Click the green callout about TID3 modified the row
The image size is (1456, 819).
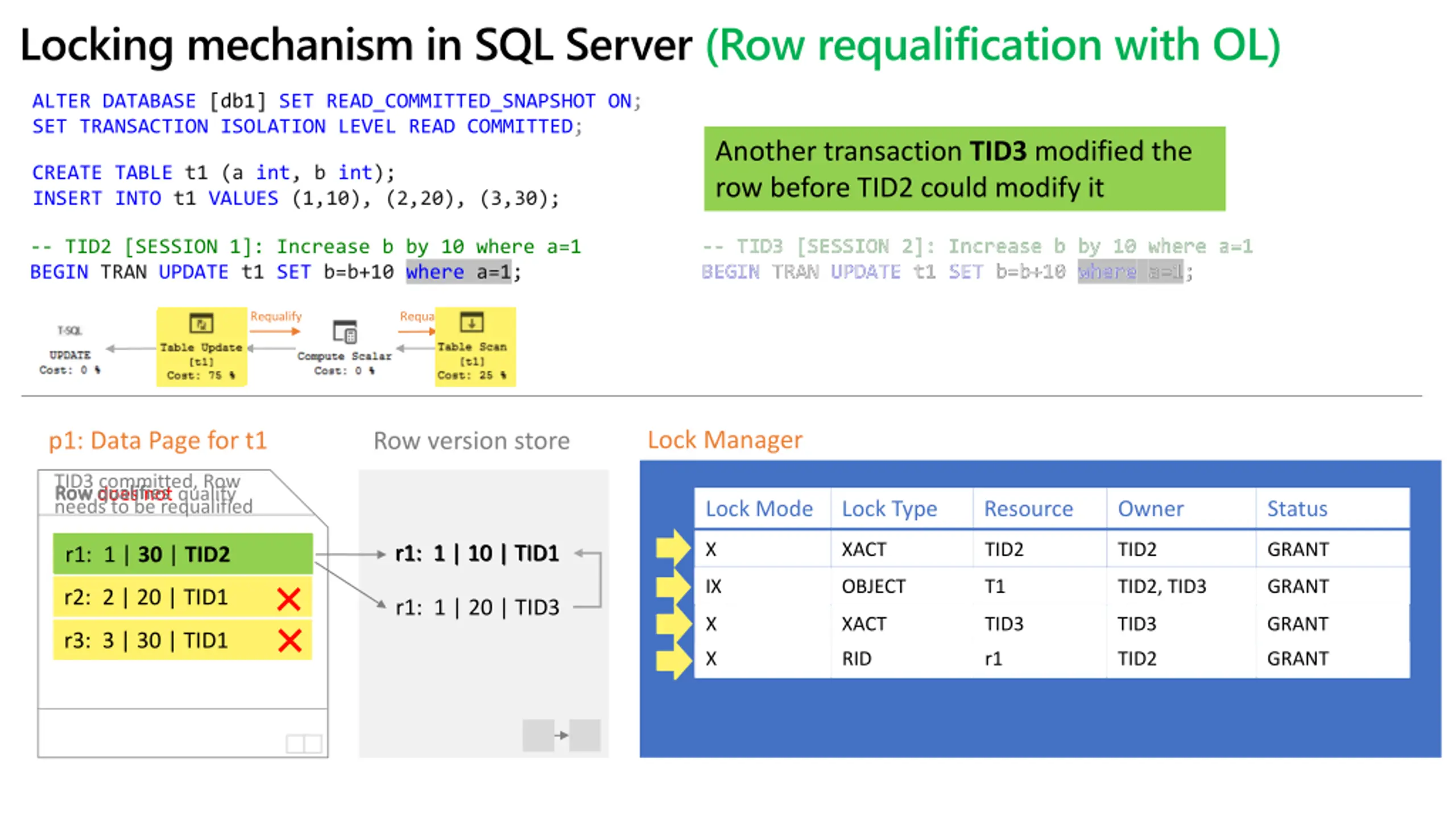click(x=964, y=169)
